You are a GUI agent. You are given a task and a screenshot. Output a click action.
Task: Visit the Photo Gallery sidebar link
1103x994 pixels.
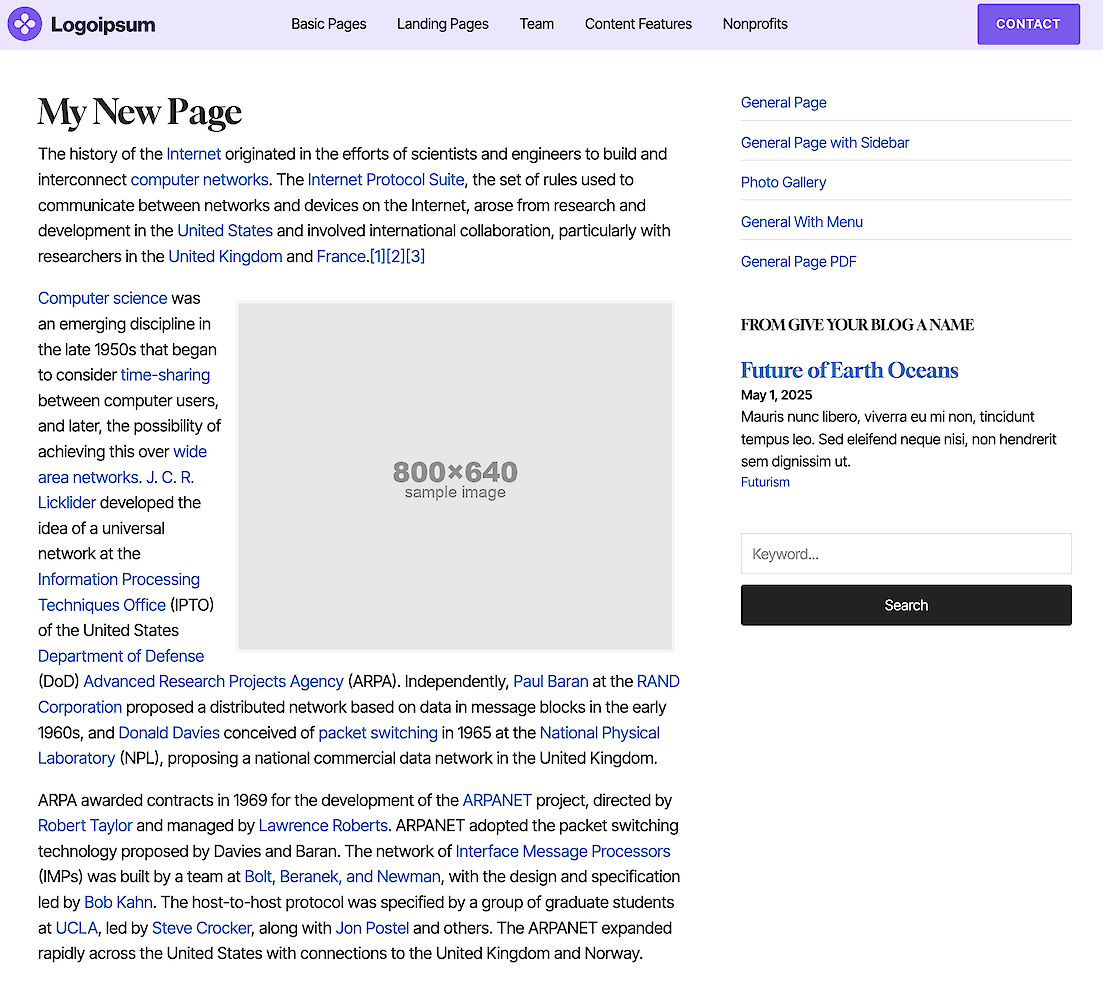click(x=783, y=182)
